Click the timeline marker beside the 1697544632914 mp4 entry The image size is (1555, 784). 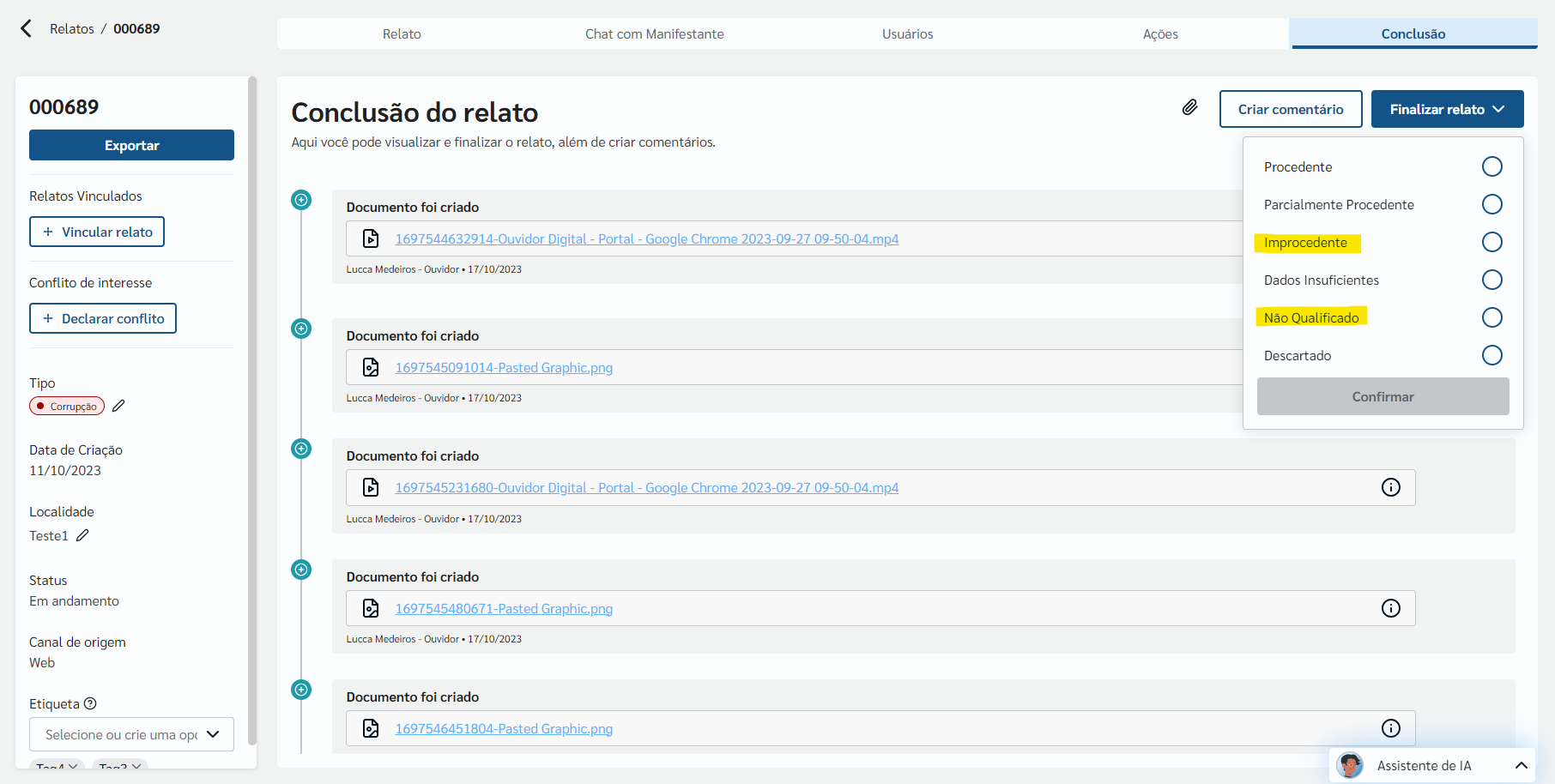[301, 200]
